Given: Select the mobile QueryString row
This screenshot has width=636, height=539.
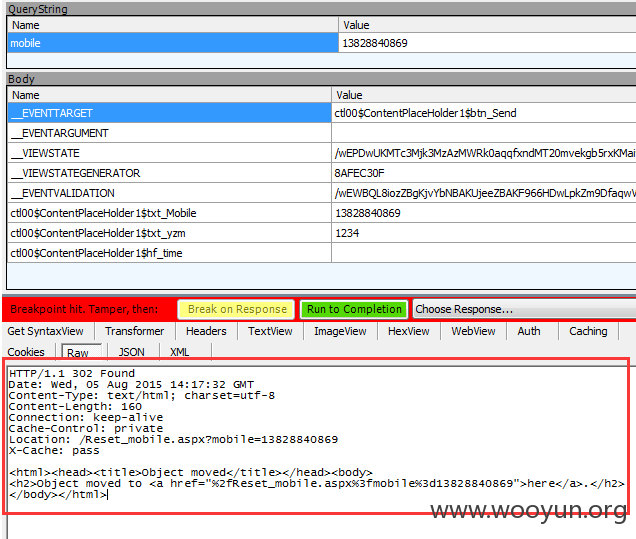Looking at the screenshot, I should click(173, 43).
